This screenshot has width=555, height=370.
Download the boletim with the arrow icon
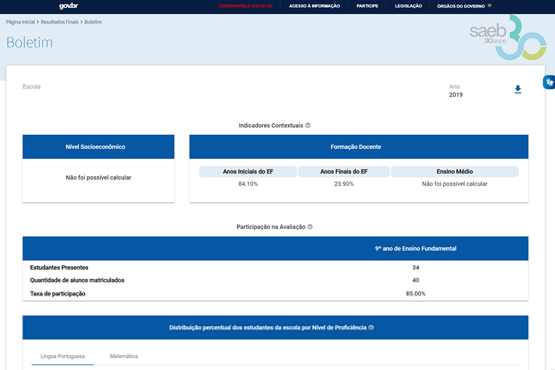pos(517,90)
